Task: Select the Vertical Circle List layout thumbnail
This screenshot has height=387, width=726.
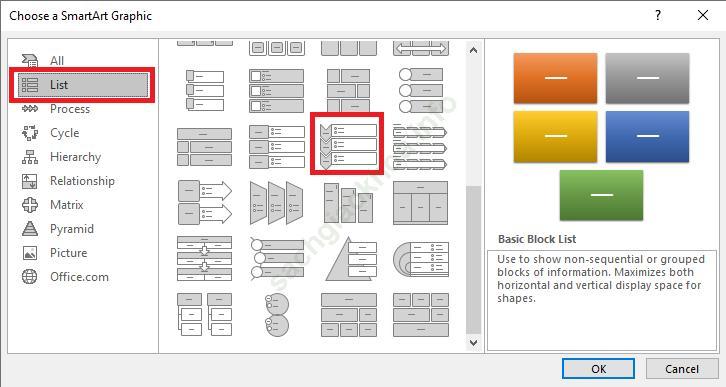Action: [x=276, y=258]
